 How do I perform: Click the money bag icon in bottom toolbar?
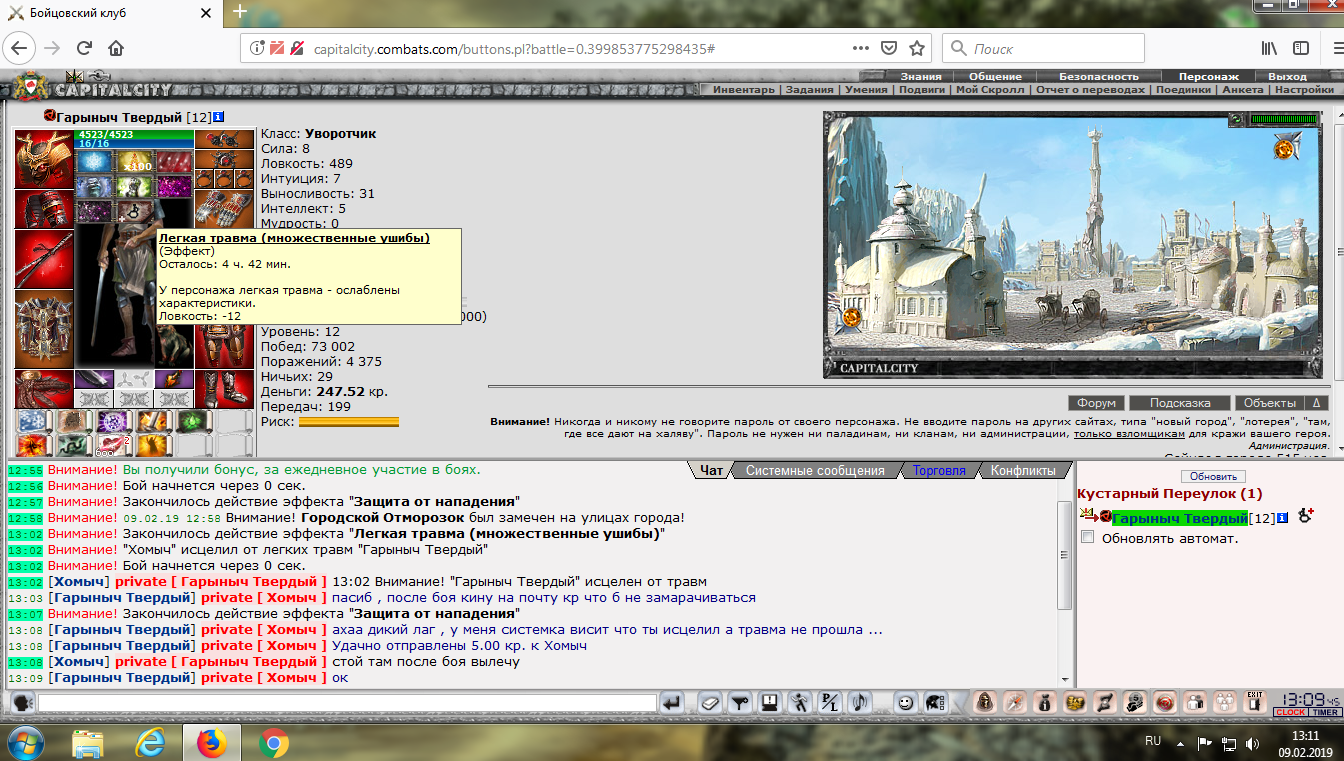point(1044,702)
